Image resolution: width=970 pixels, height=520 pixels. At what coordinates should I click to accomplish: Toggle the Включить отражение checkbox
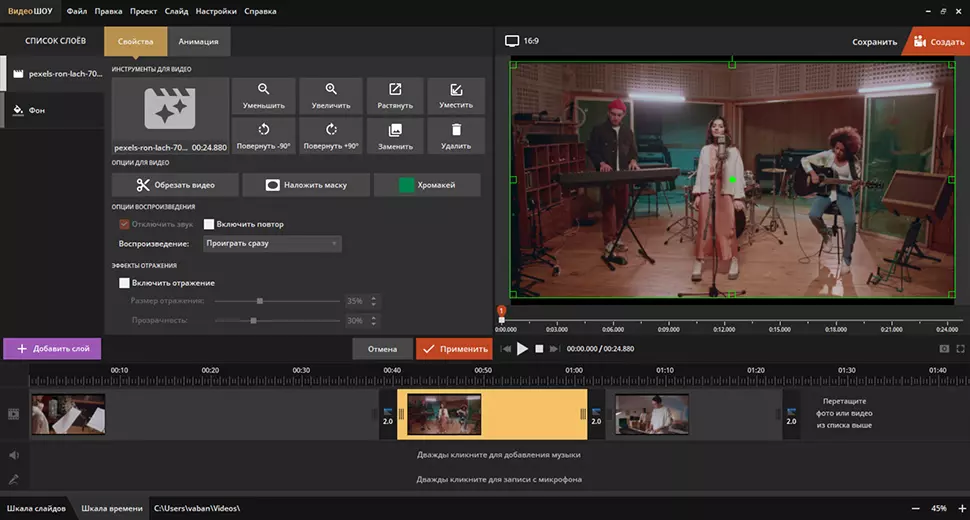coord(124,283)
